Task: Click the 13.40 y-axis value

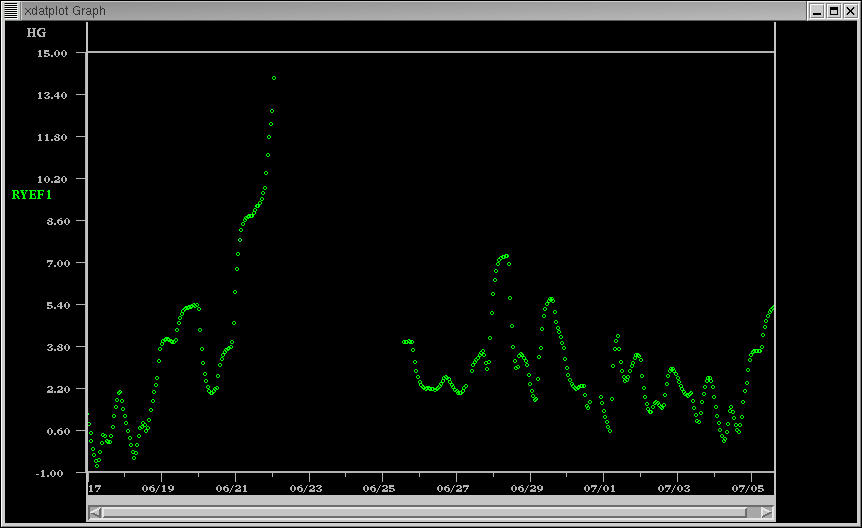Action: coord(52,96)
